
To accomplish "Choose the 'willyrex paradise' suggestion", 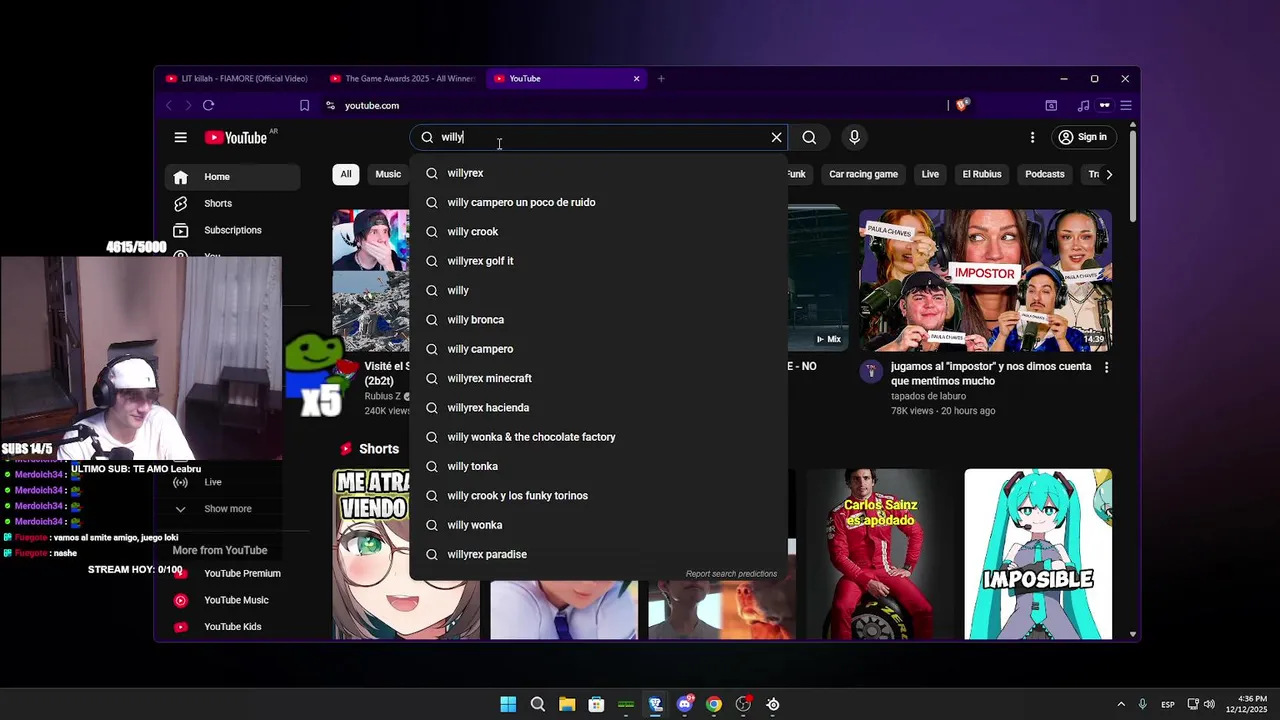I will pyautogui.click(x=598, y=554).
